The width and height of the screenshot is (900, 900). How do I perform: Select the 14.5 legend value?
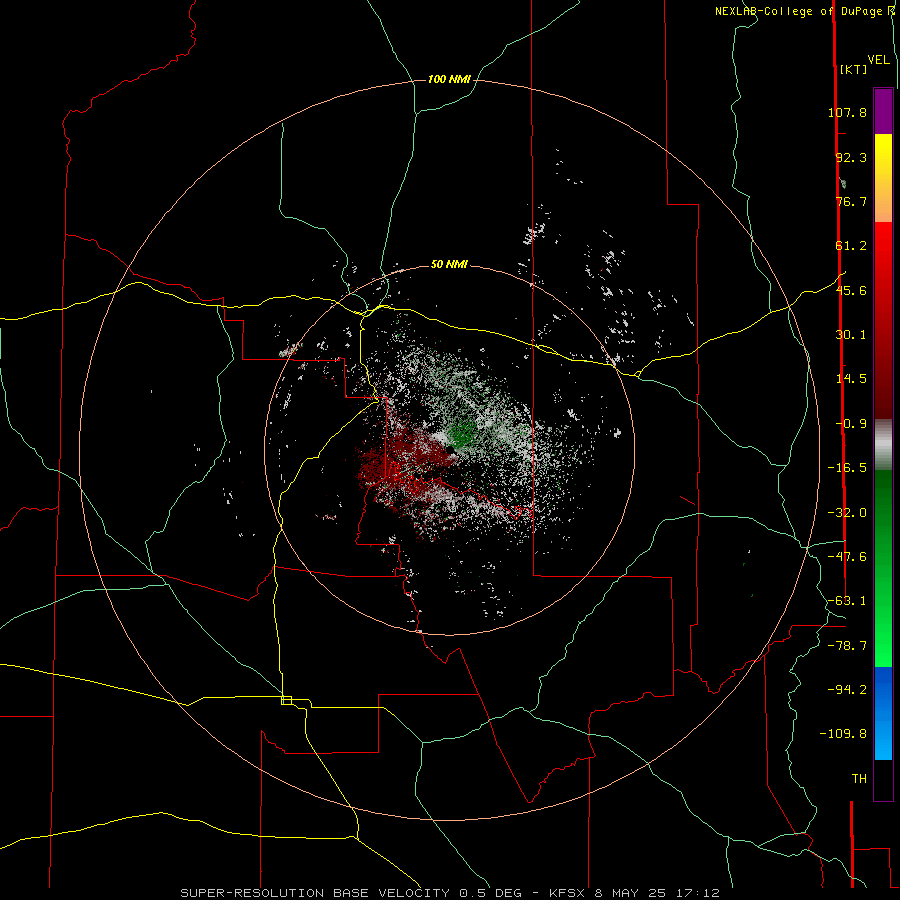851,379
